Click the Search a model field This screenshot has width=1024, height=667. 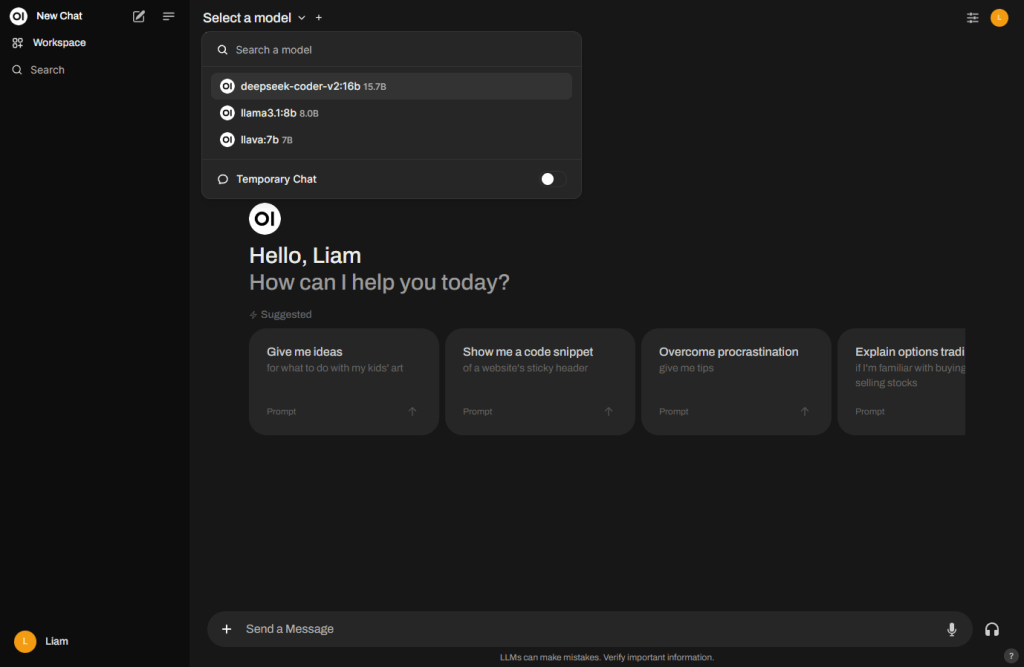click(400, 50)
